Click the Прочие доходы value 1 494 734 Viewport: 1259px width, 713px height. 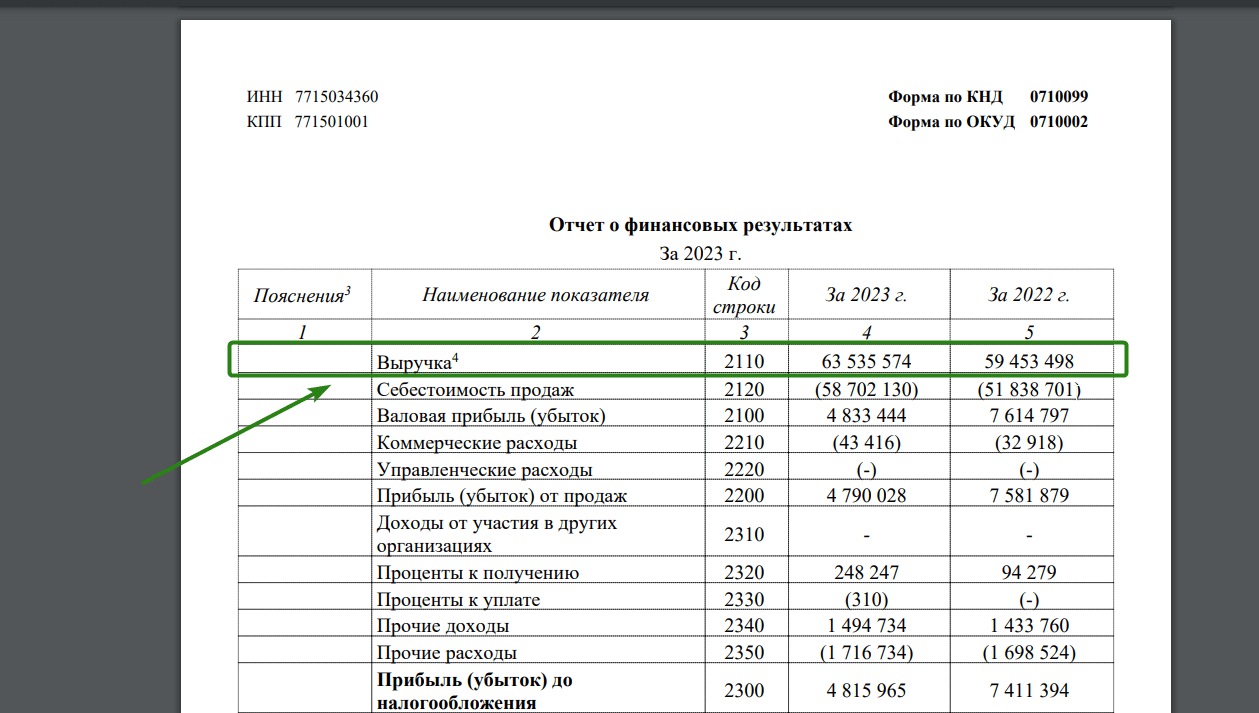[x=867, y=625]
